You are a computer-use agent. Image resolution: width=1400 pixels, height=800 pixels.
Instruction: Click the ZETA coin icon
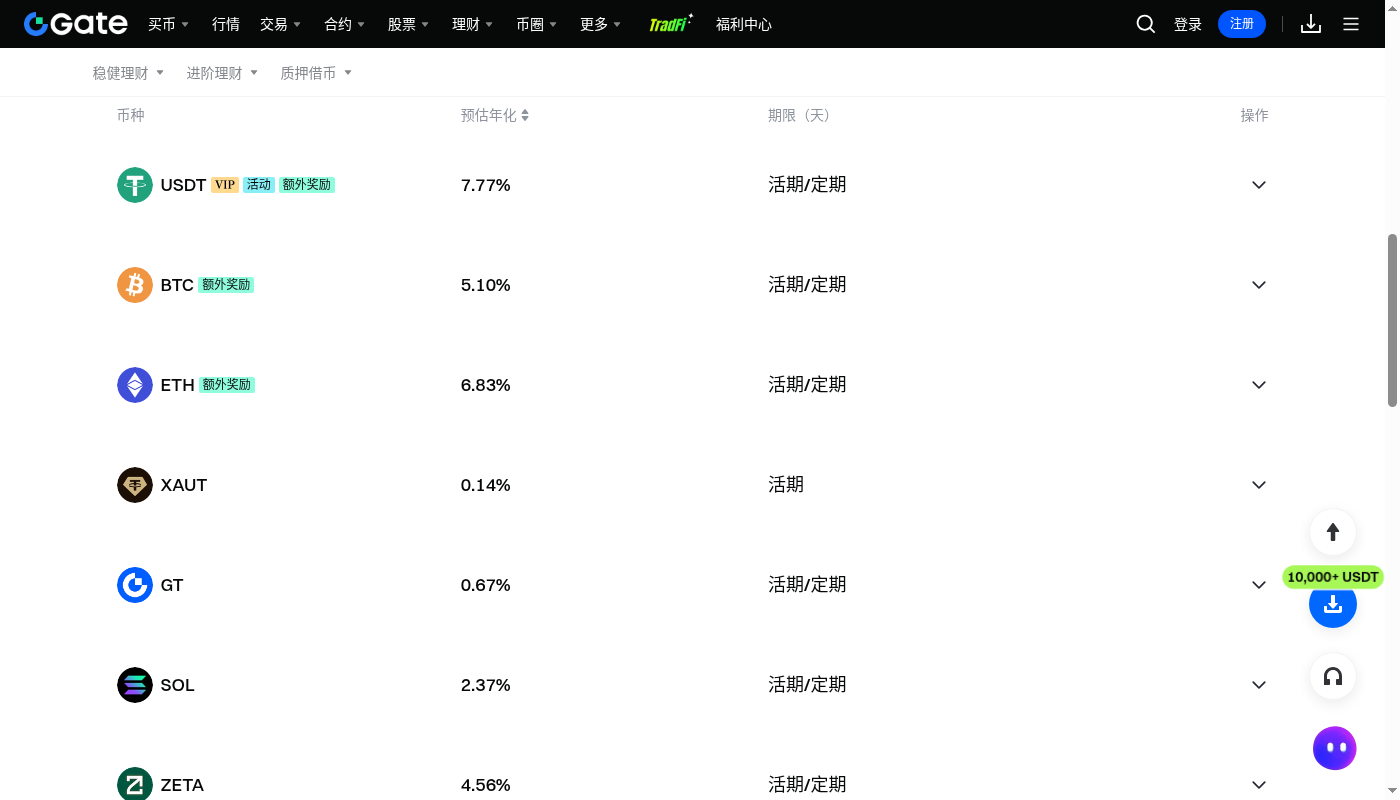click(135, 784)
